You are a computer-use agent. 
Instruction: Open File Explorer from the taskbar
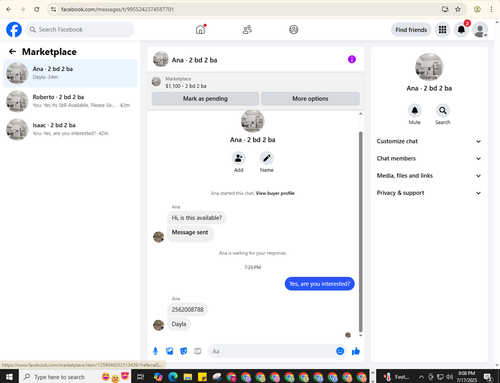pyautogui.click(x=188, y=377)
